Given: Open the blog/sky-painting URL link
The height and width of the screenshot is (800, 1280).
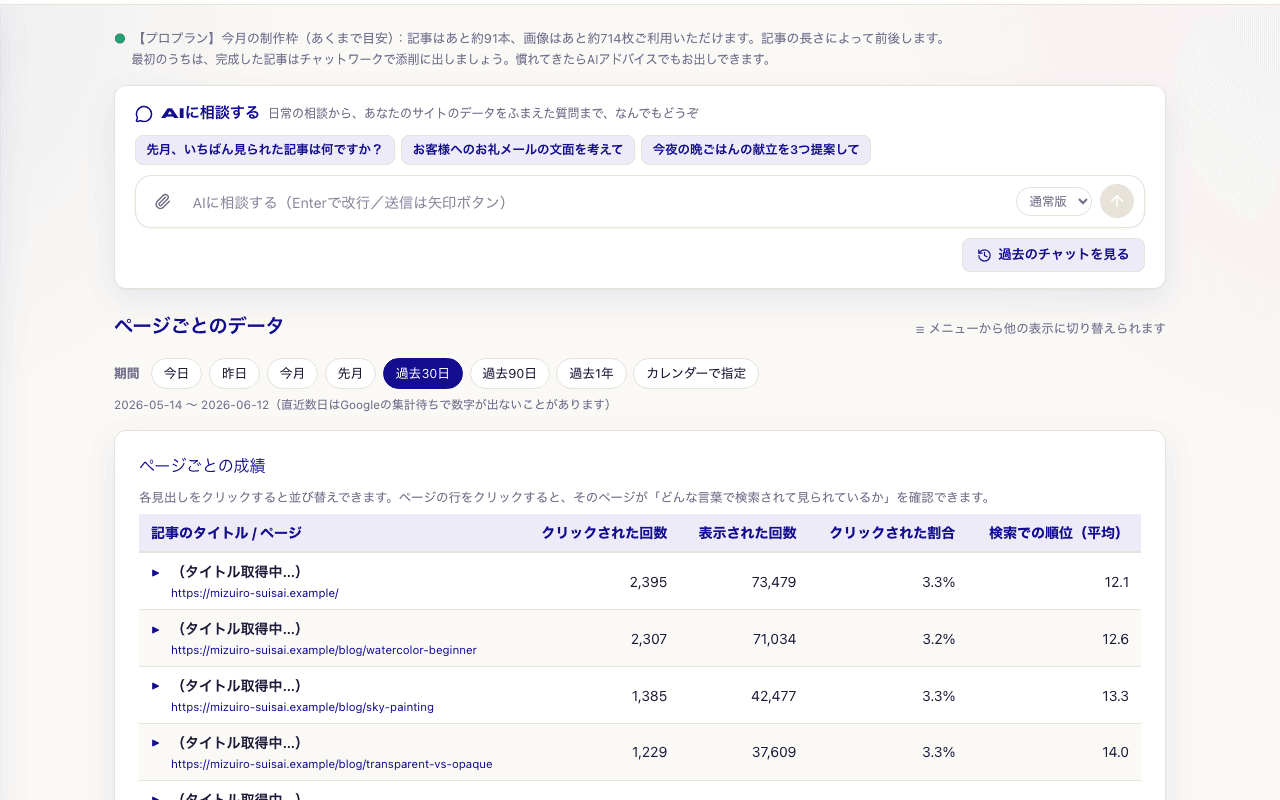Looking at the screenshot, I should 302,707.
